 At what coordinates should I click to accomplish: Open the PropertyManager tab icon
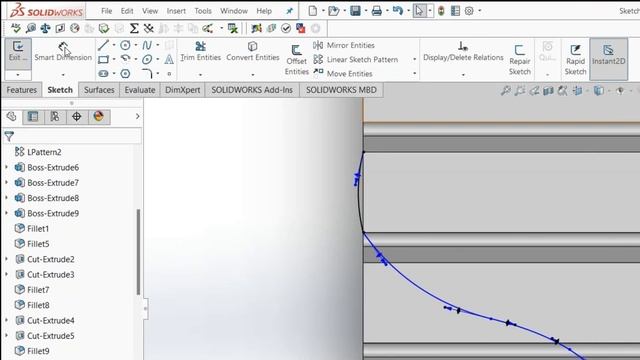tap(33, 117)
